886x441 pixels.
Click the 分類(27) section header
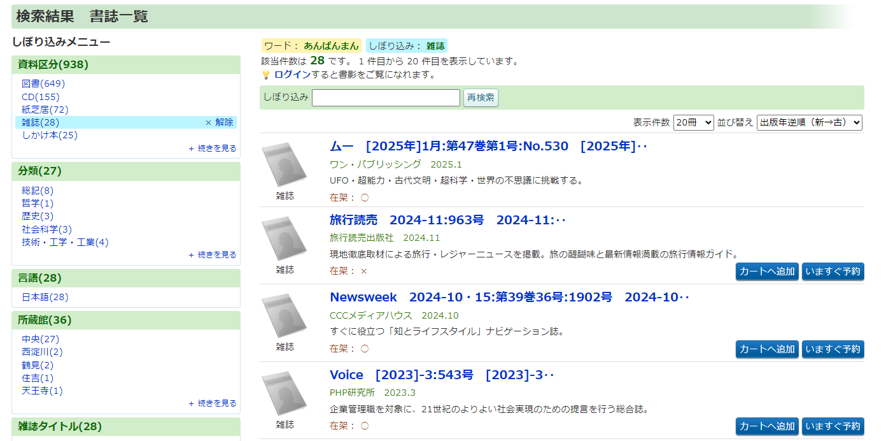pyautogui.click(x=126, y=171)
